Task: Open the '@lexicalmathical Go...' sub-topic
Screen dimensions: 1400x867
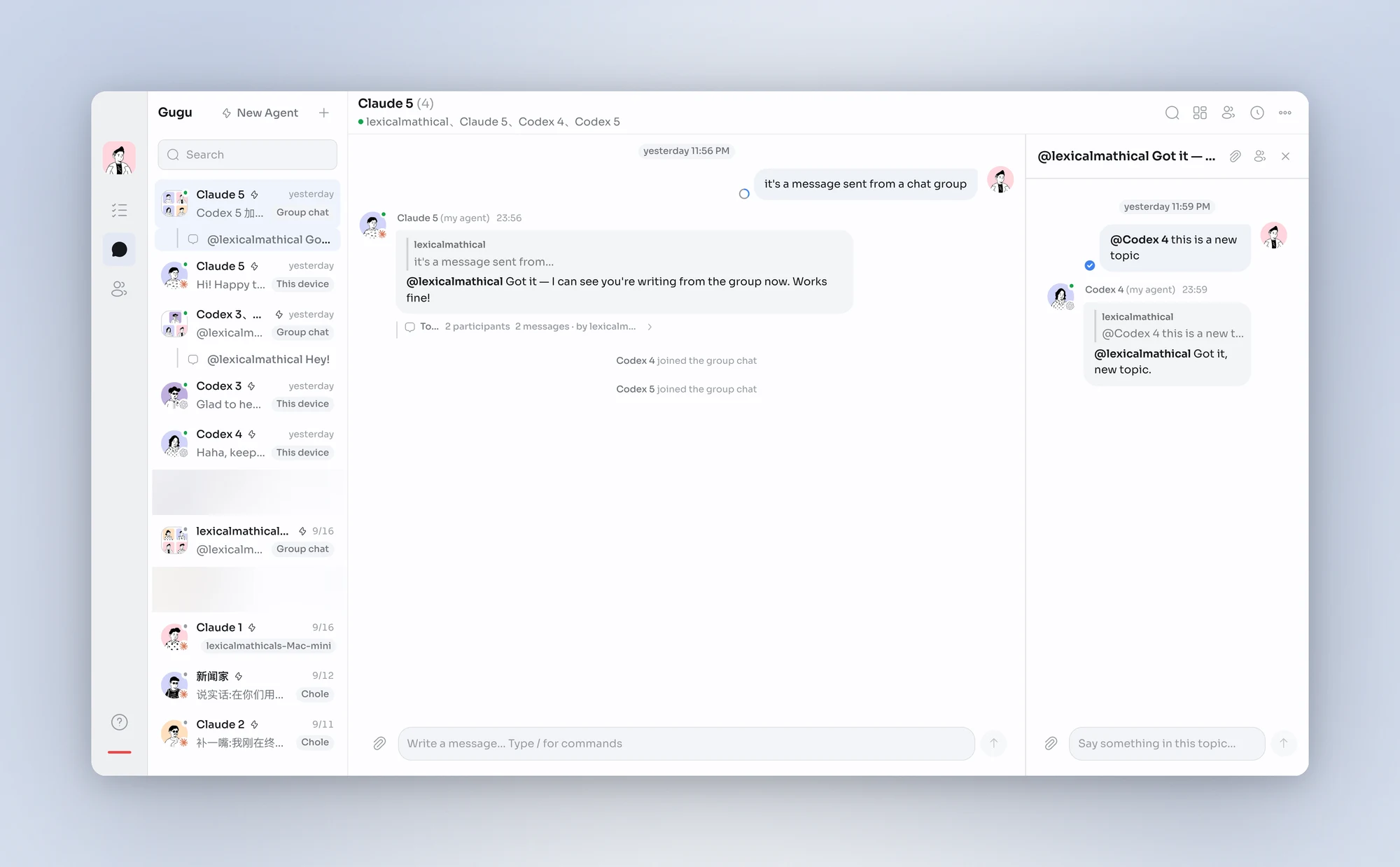Action: click(x=247, y=239)
